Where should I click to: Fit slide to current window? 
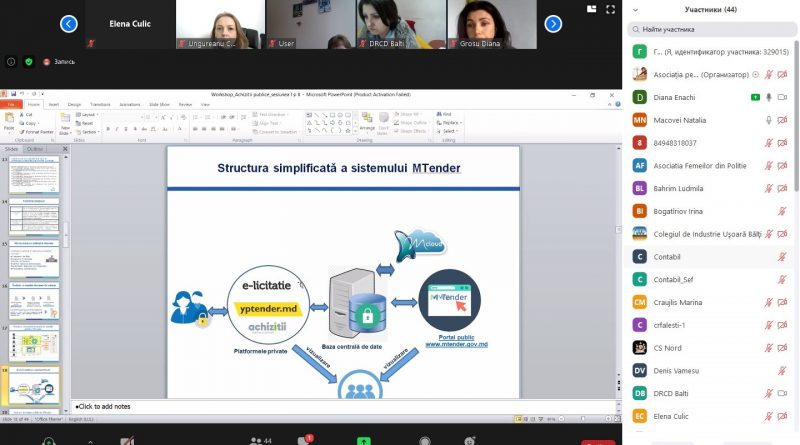[x=617, y=419]
